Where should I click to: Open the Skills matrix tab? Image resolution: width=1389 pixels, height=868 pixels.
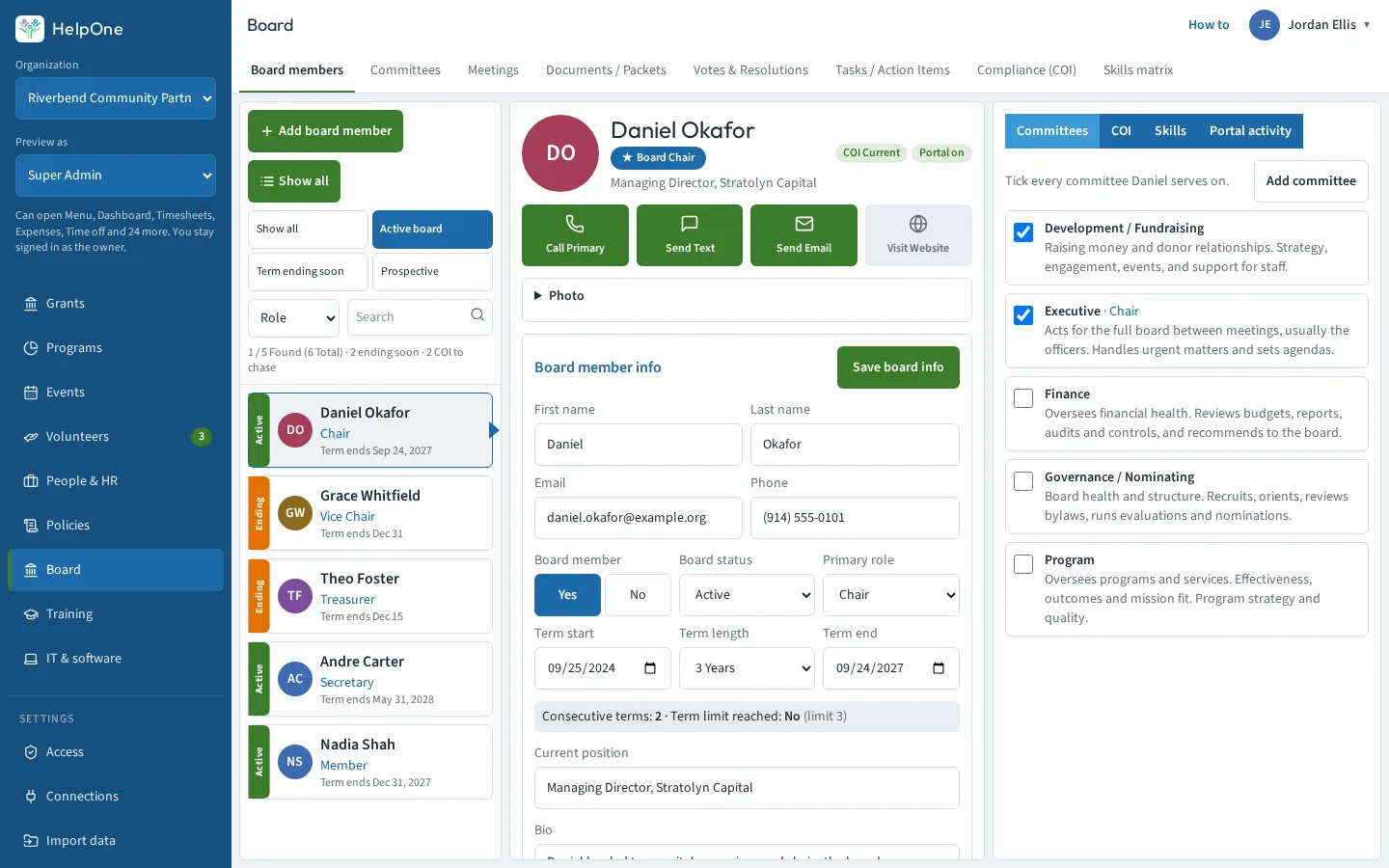point(1138,70)
